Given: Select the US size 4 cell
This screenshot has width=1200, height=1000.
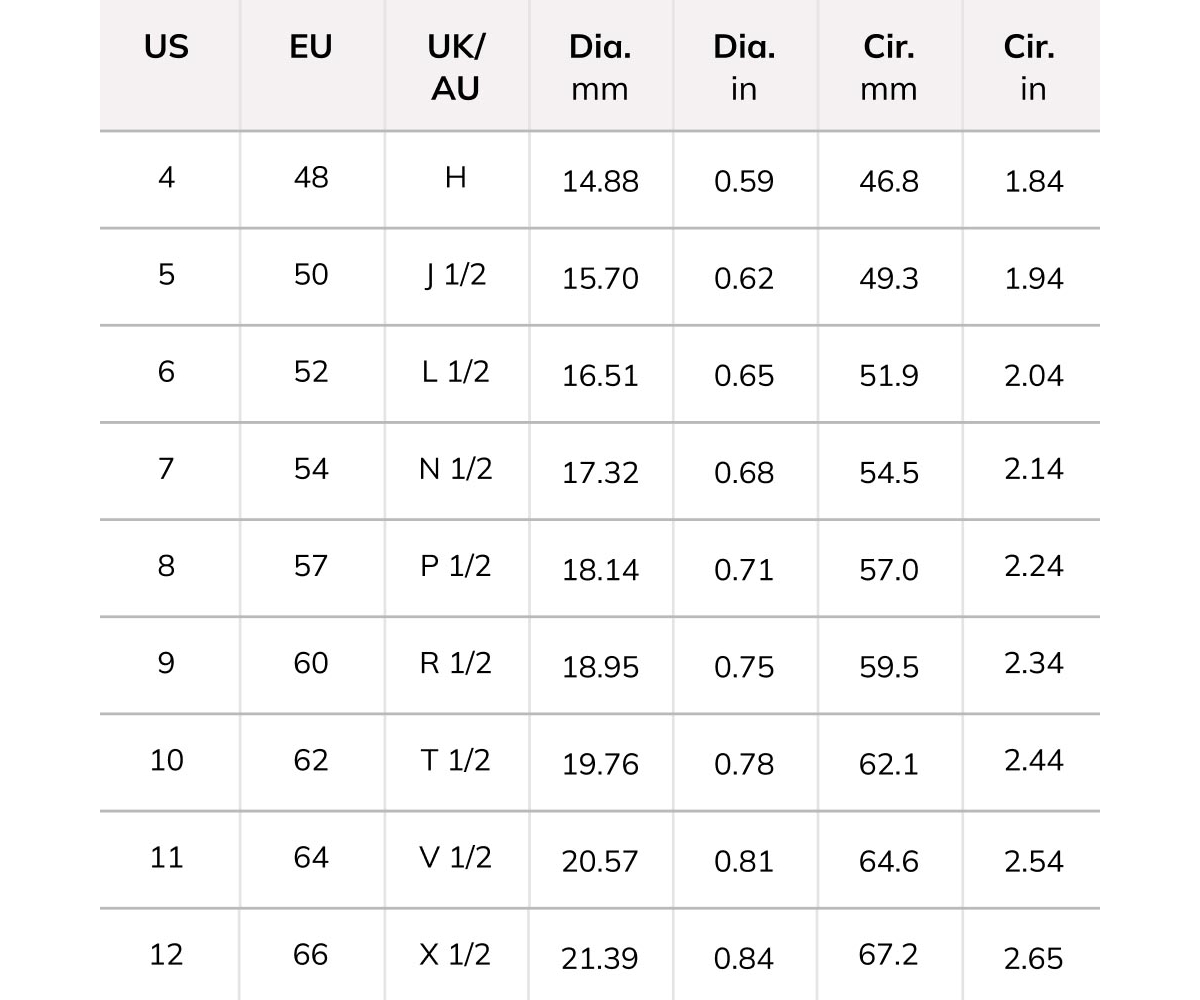Looking at the screenshot, I should (x=166, y=178).
